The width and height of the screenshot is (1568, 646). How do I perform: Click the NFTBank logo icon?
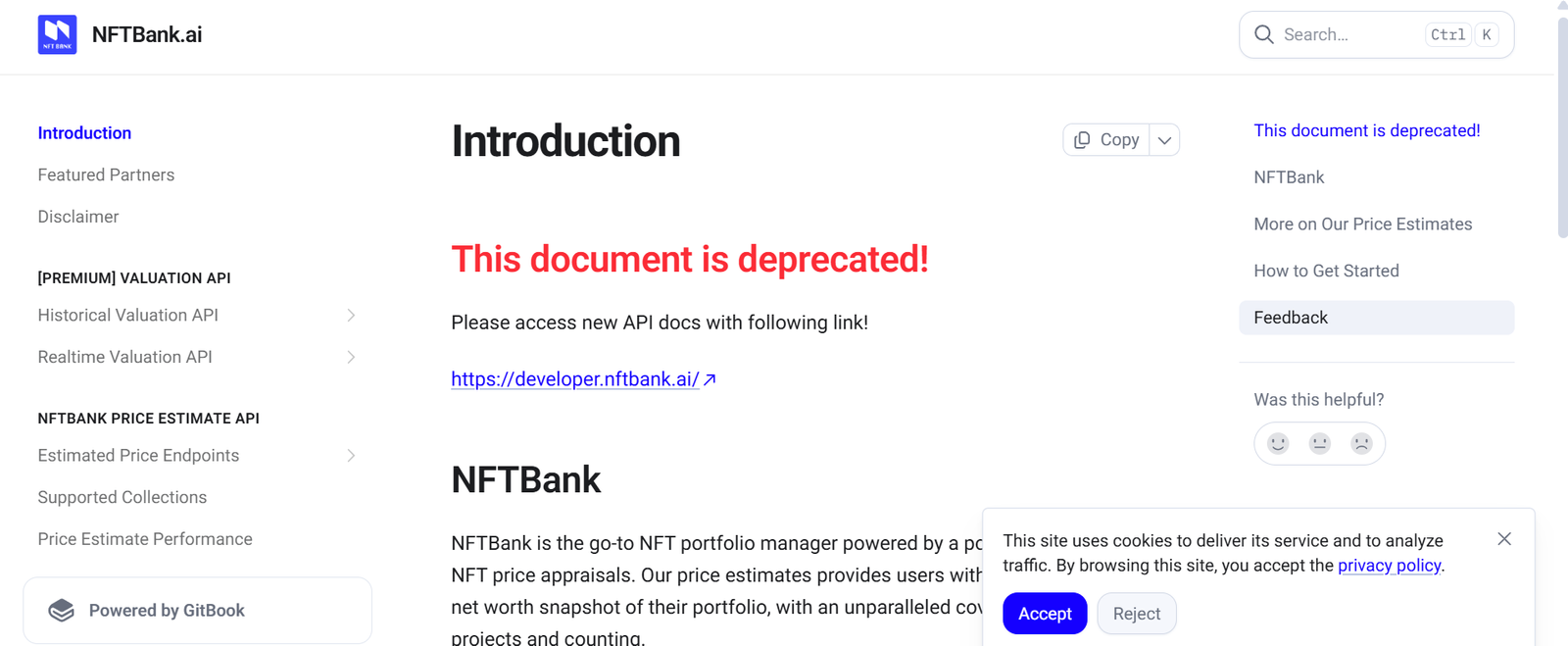[57, 34]
